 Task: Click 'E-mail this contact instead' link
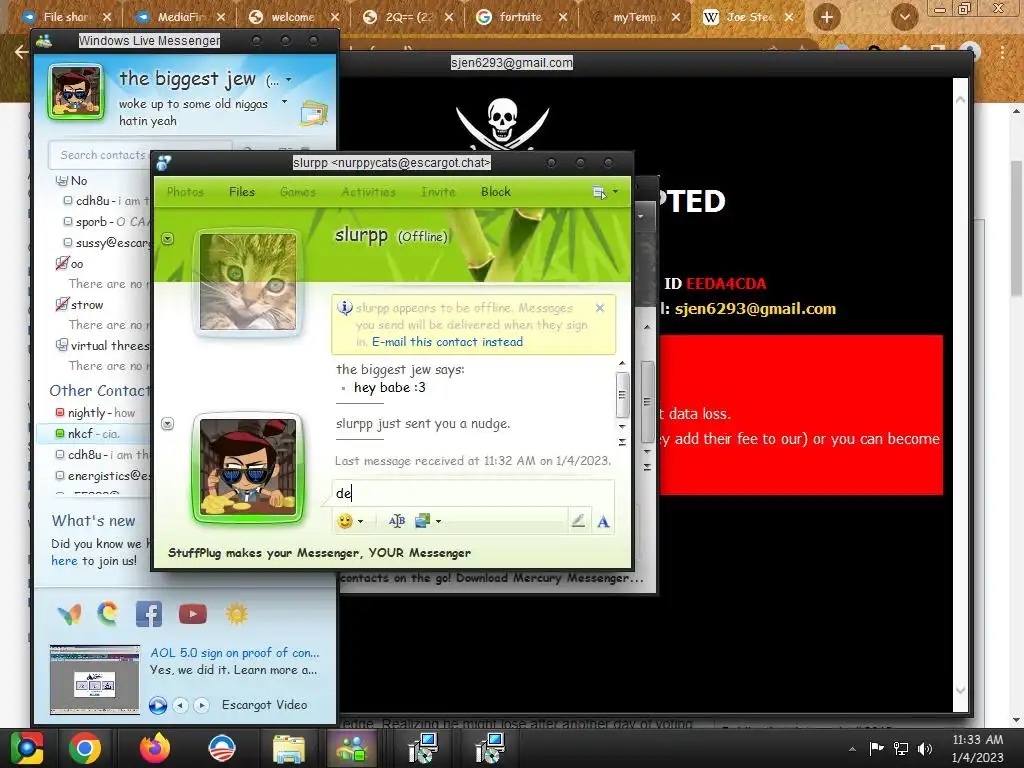447,342
